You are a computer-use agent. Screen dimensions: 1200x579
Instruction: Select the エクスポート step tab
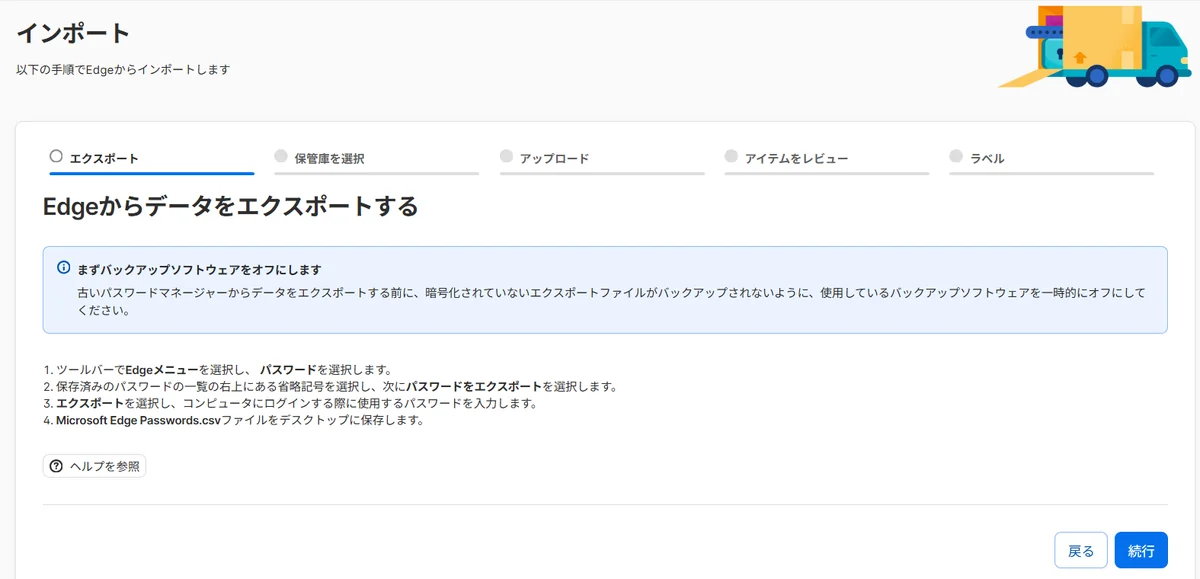pyautogui.click(x=151, y=160)
